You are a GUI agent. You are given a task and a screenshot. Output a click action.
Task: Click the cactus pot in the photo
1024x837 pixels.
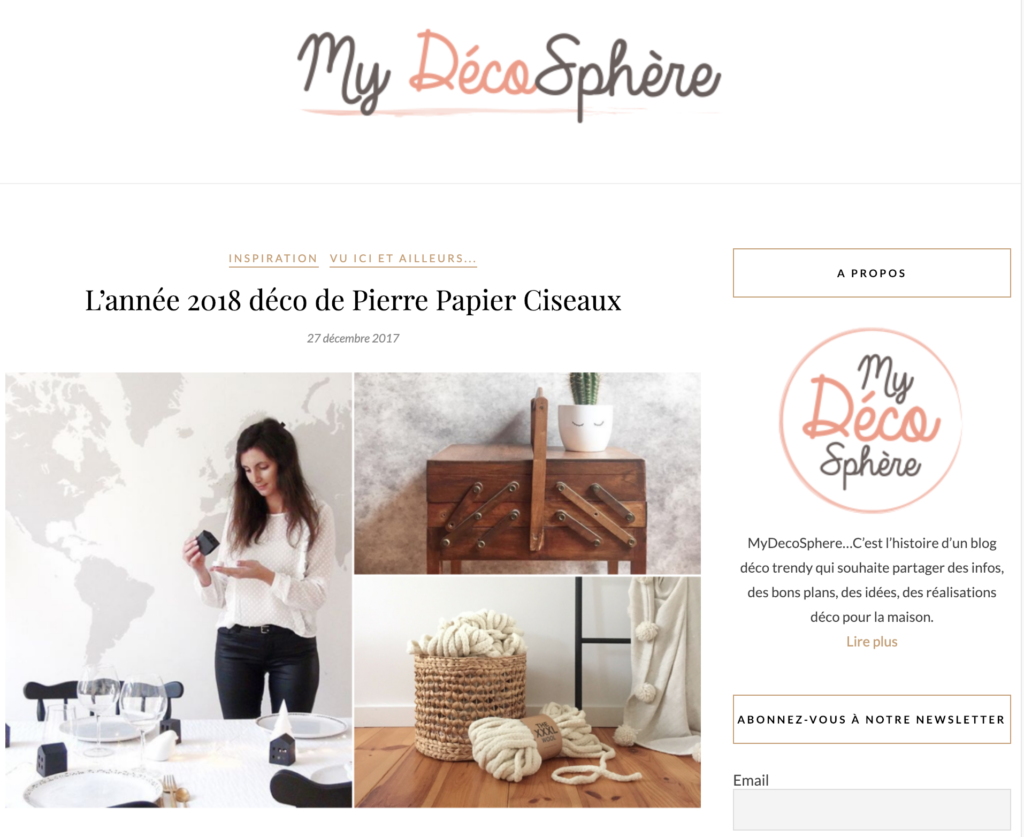pos(585,413)
